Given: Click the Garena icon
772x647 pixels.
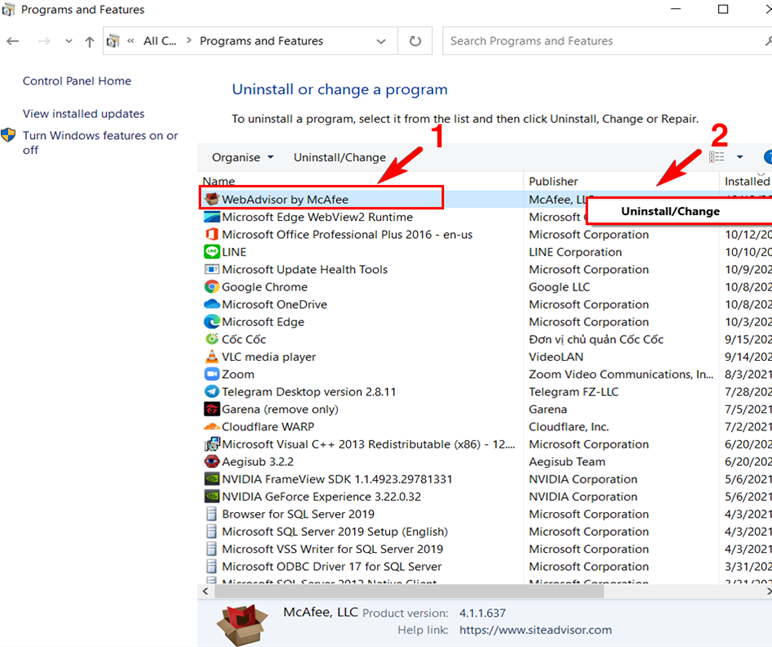Looking at the screenshot, I should [x=212, y=409].
